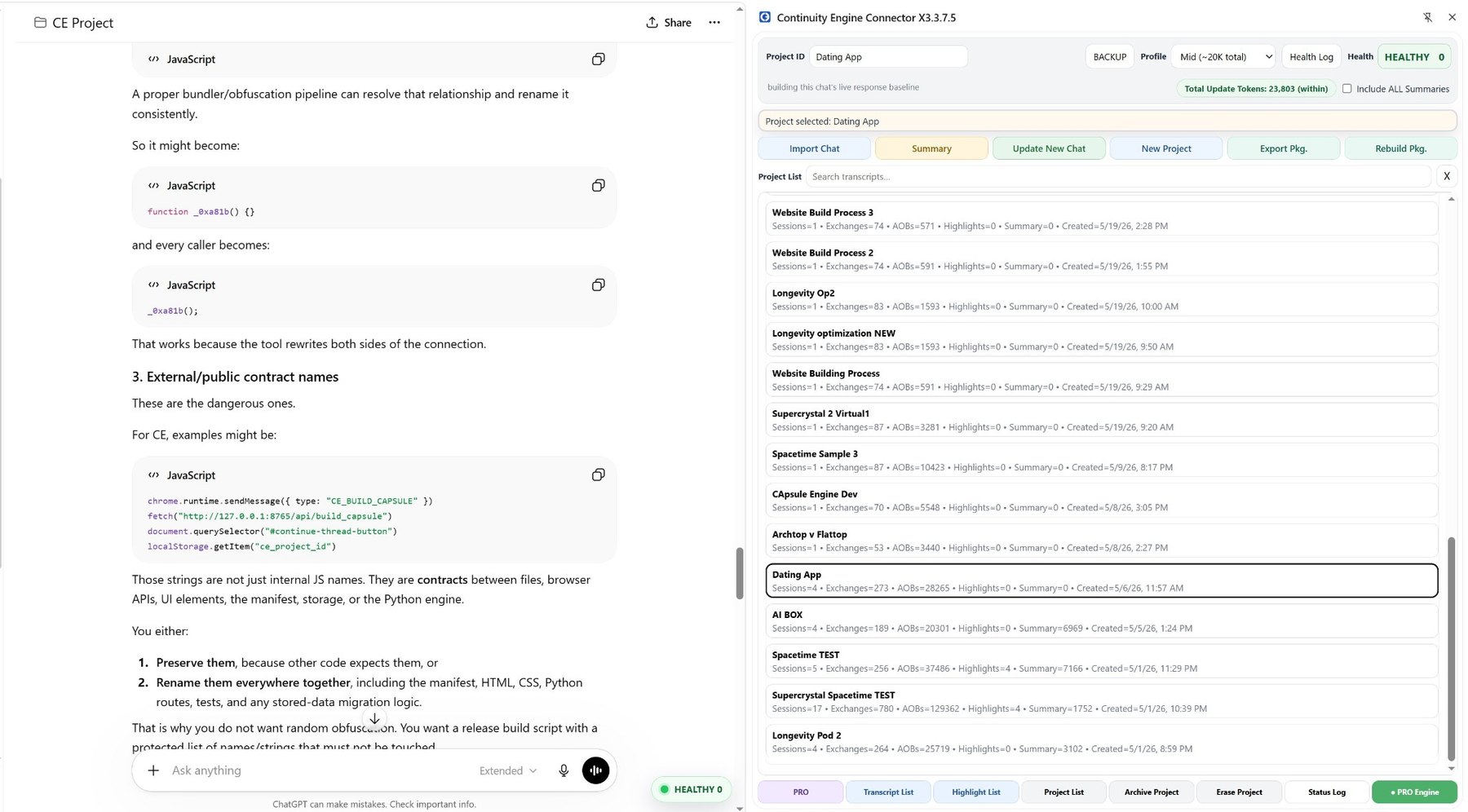Click the Project ID input field

tap(889, 57)
